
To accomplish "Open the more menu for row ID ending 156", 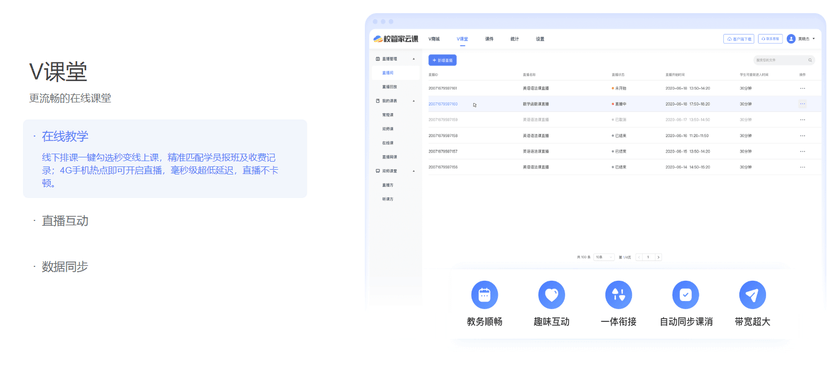I will pos(802,167).
